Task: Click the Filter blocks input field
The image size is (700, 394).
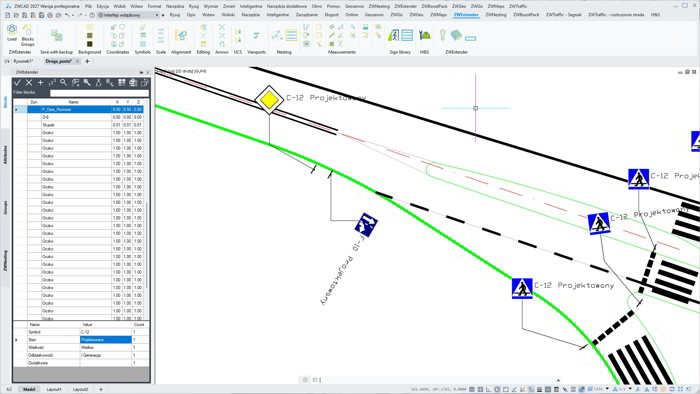Action: pyautogui.click(x=99, y=93)
